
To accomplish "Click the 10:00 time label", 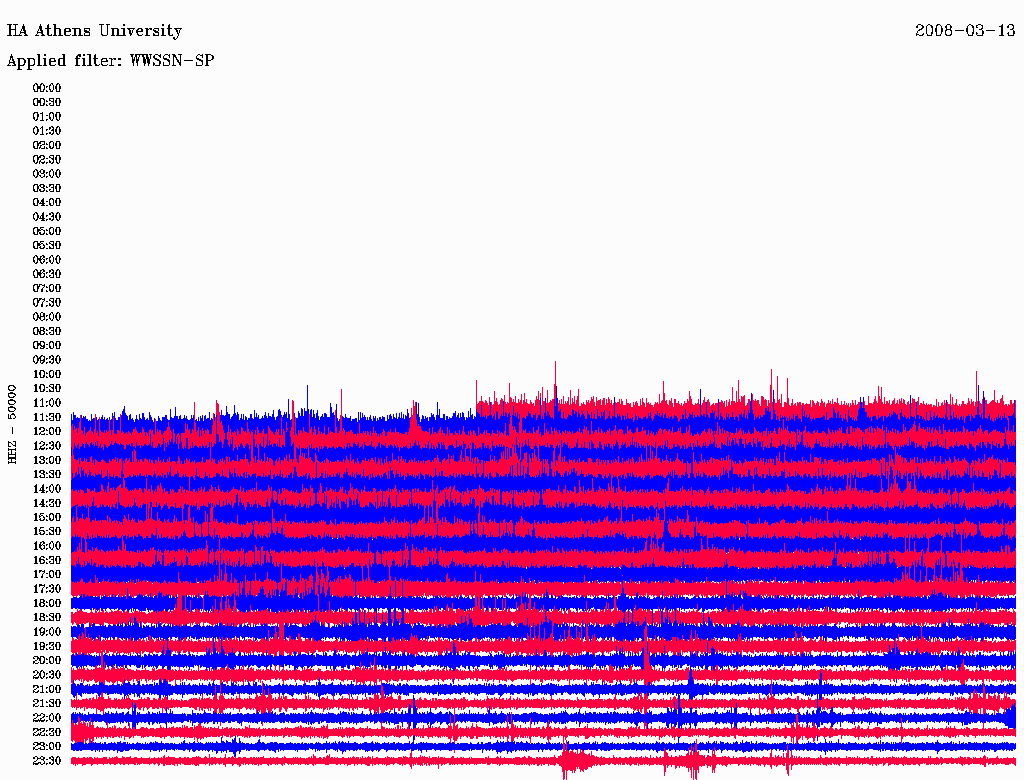I will click(47, 374).
